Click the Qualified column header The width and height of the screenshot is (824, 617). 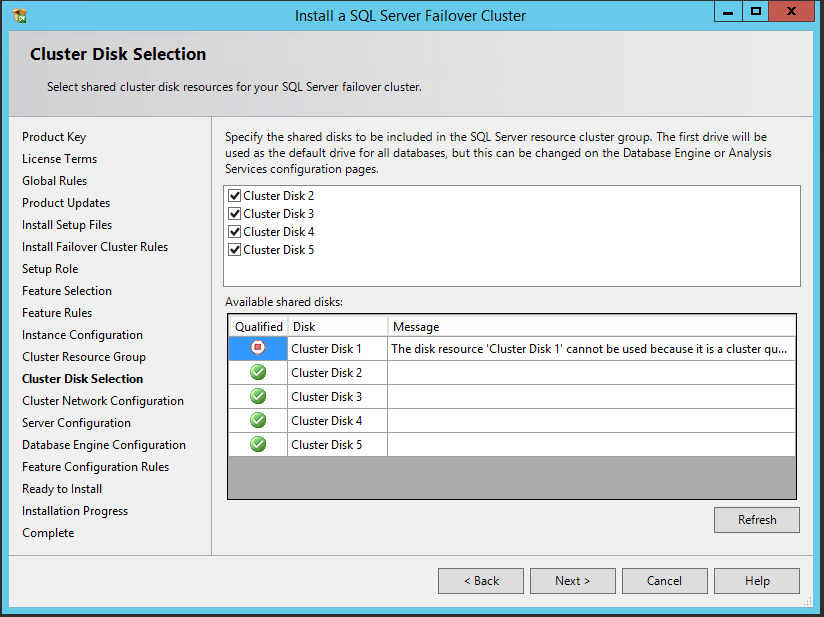(x=259, y=326)
